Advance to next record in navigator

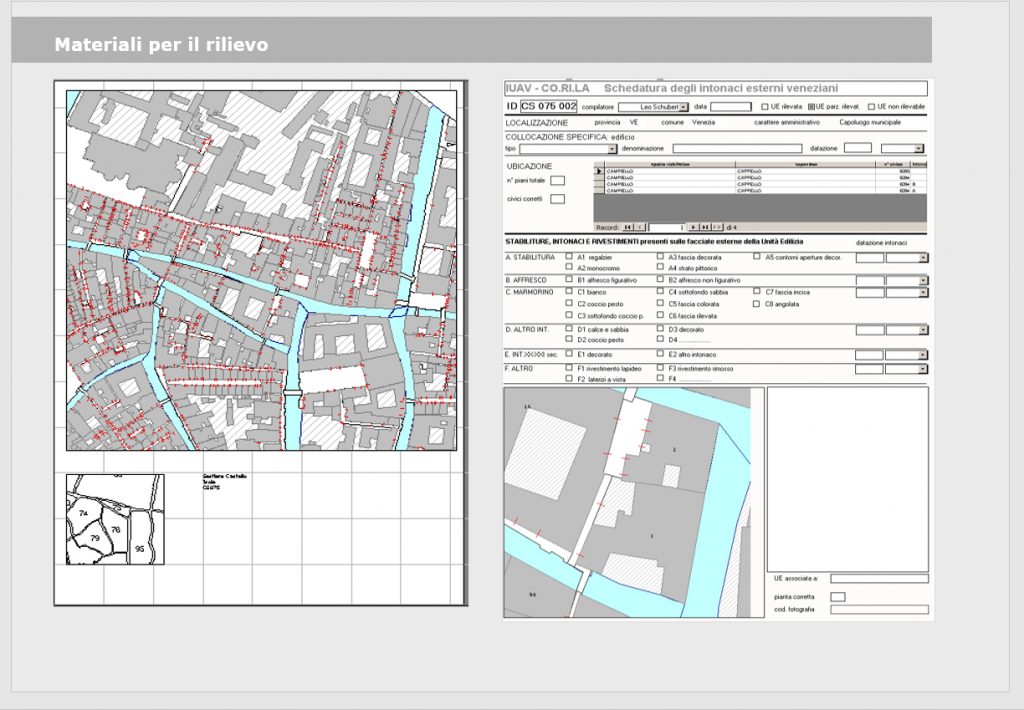(x=692, y=227)
